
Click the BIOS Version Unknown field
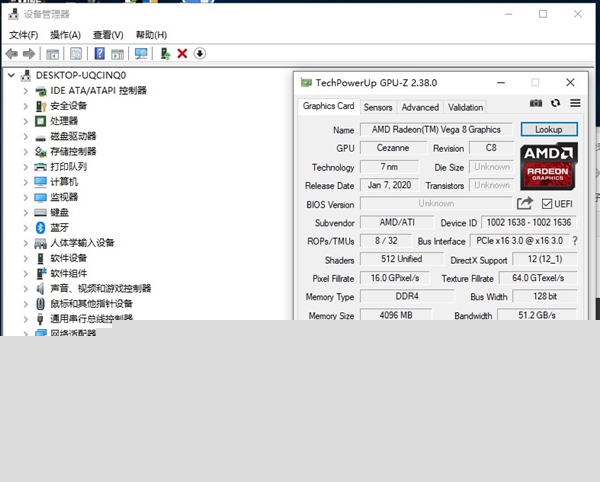tap(436, 204)
